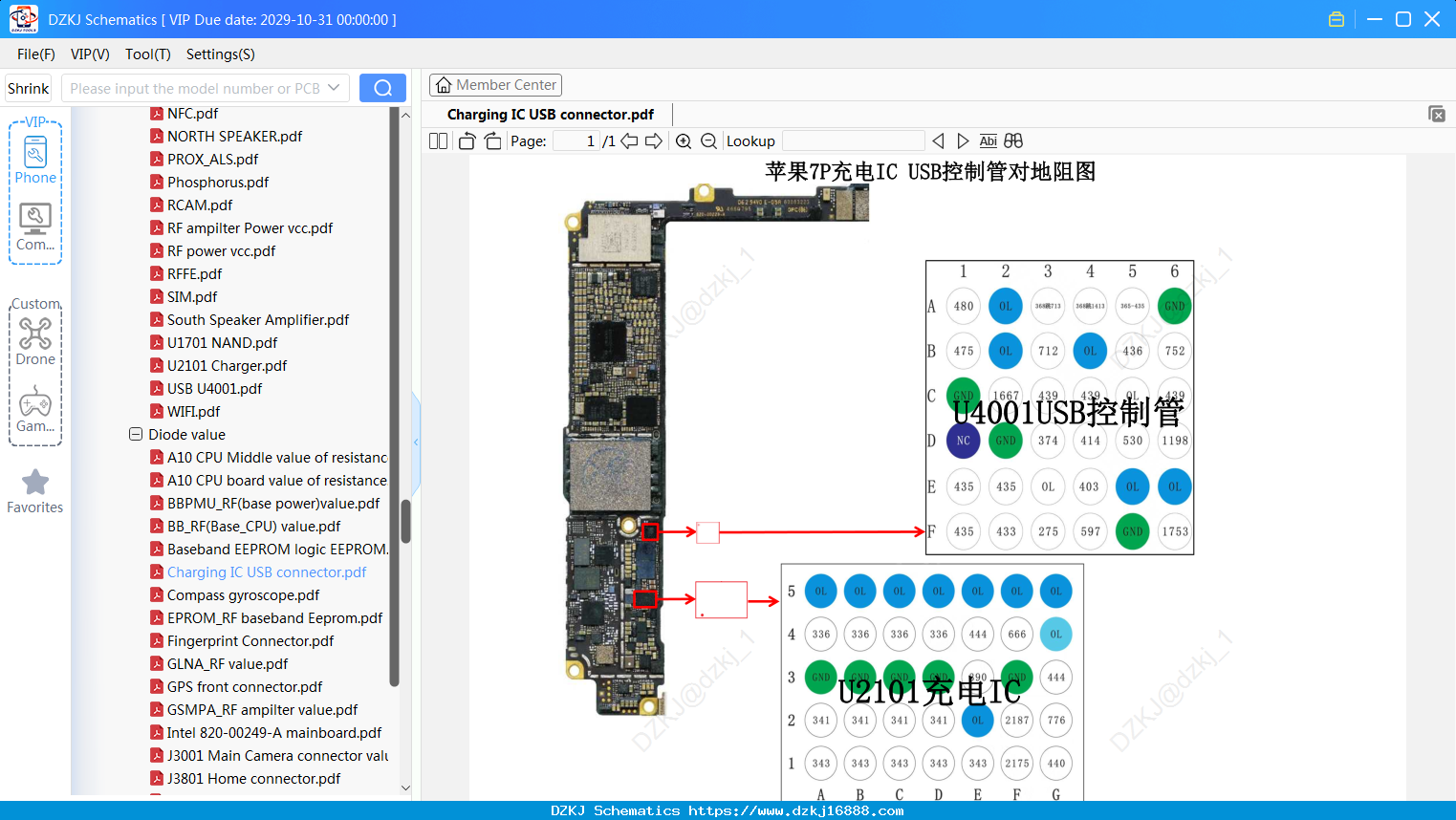Open the Computer category in the sidebar
The height and width of the screenshot is (820, 1456).
pyautogui.click(x=35, y=227)
